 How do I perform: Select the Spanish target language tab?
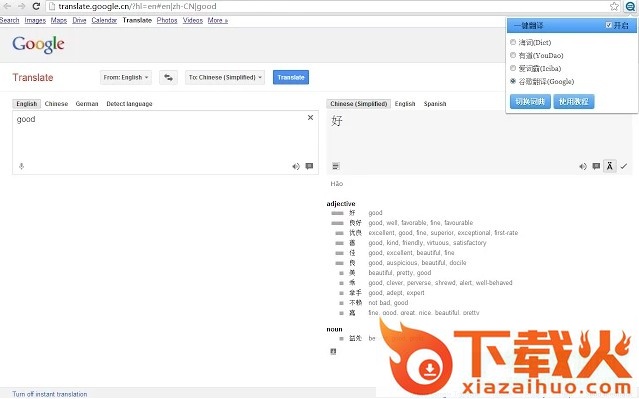[x=435, y=104]
